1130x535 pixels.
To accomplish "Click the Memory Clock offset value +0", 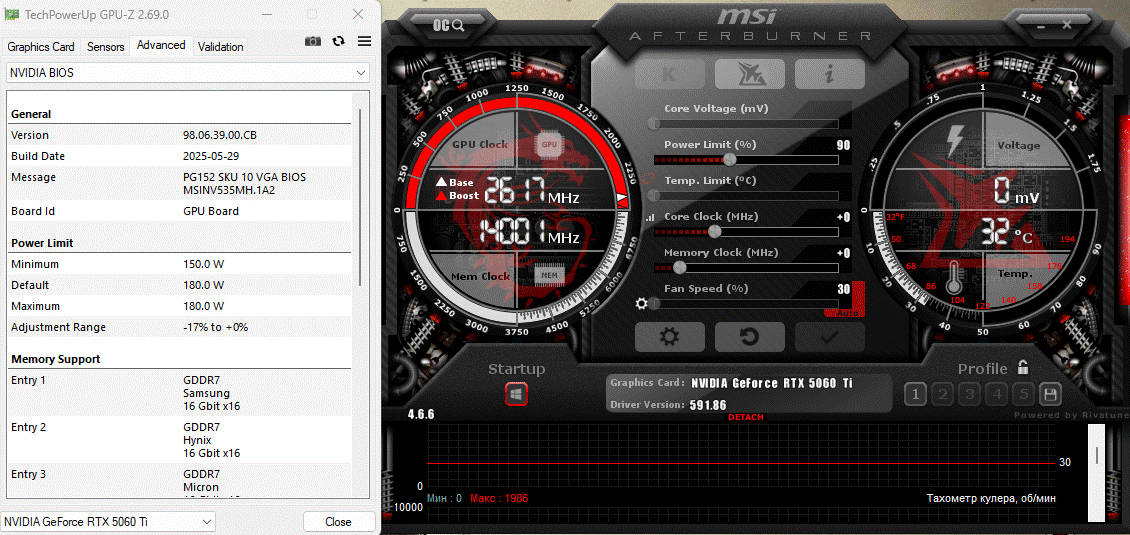I will (x=843, y=253).
